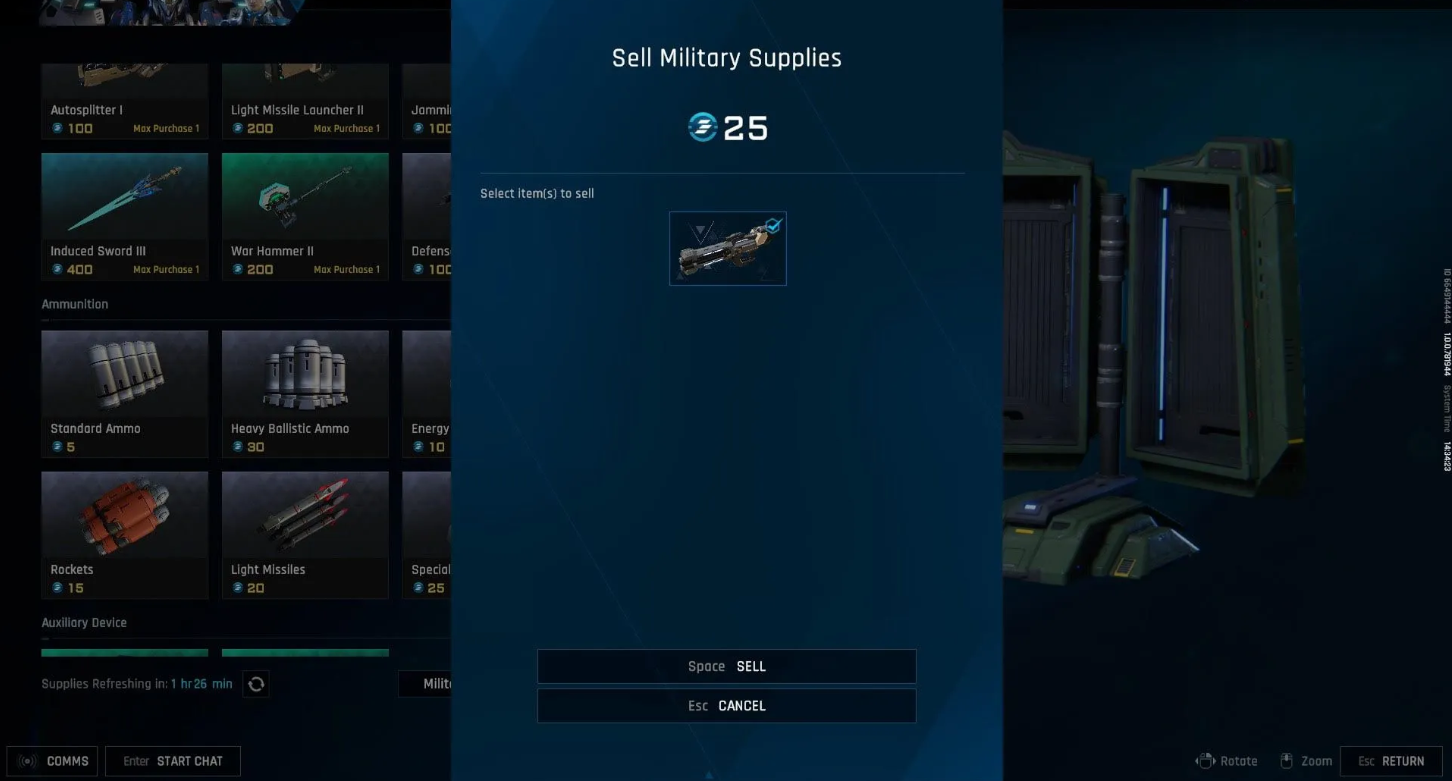Select the weapon item to sell
Image resolution: width=1452 pixels, height=781 pixels.
tap(728, 248)
